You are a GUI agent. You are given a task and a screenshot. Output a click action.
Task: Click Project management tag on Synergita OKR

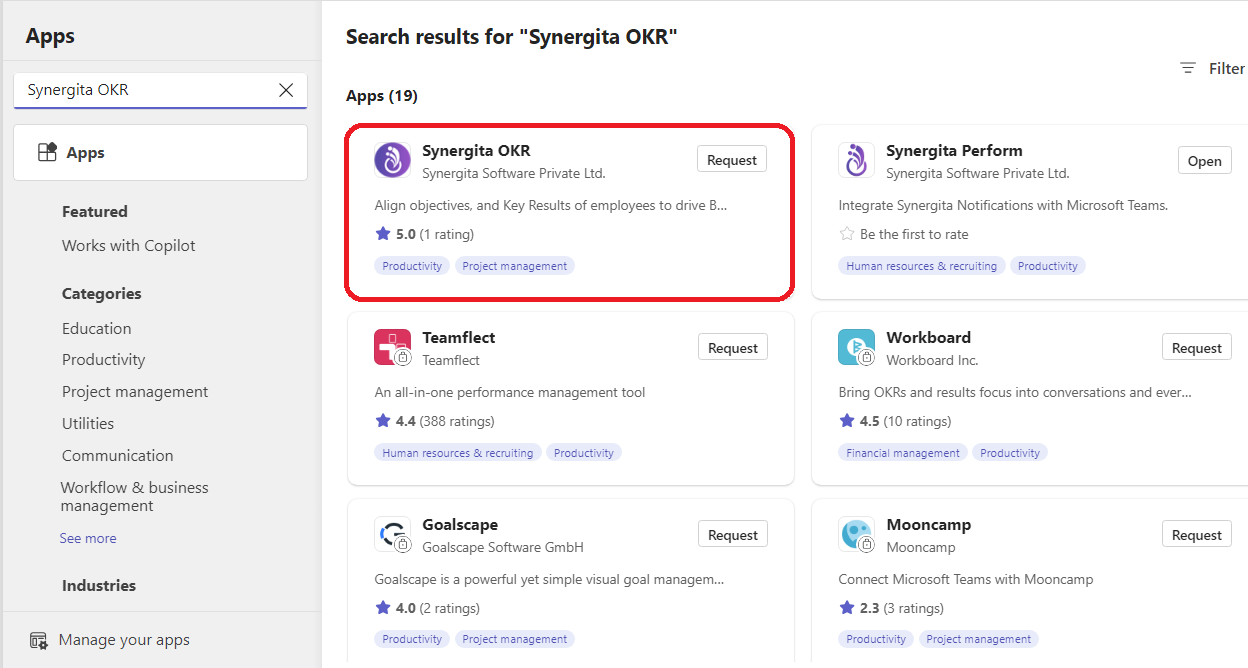515,266
